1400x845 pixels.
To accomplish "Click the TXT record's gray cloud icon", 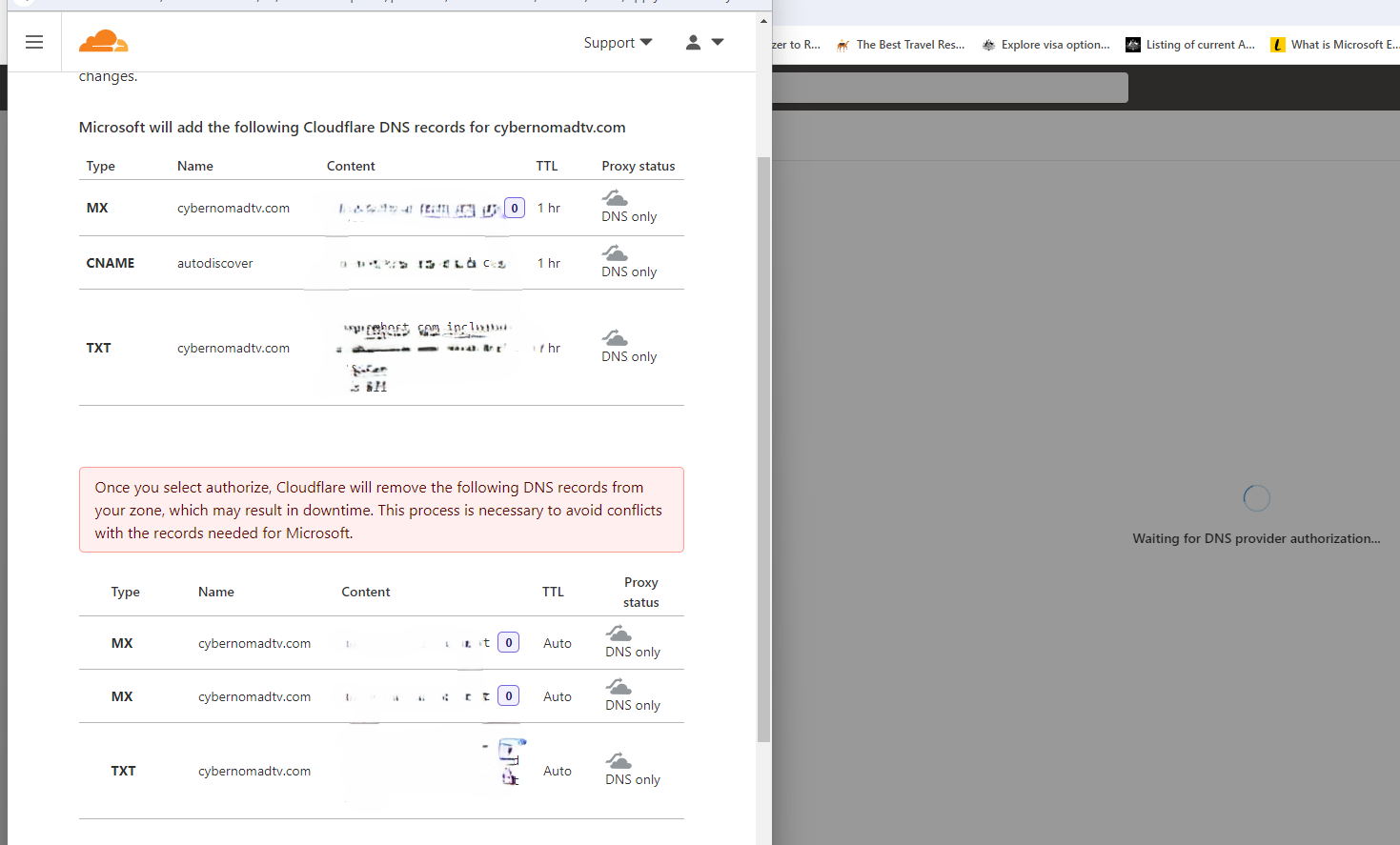I will click(614, 337).
